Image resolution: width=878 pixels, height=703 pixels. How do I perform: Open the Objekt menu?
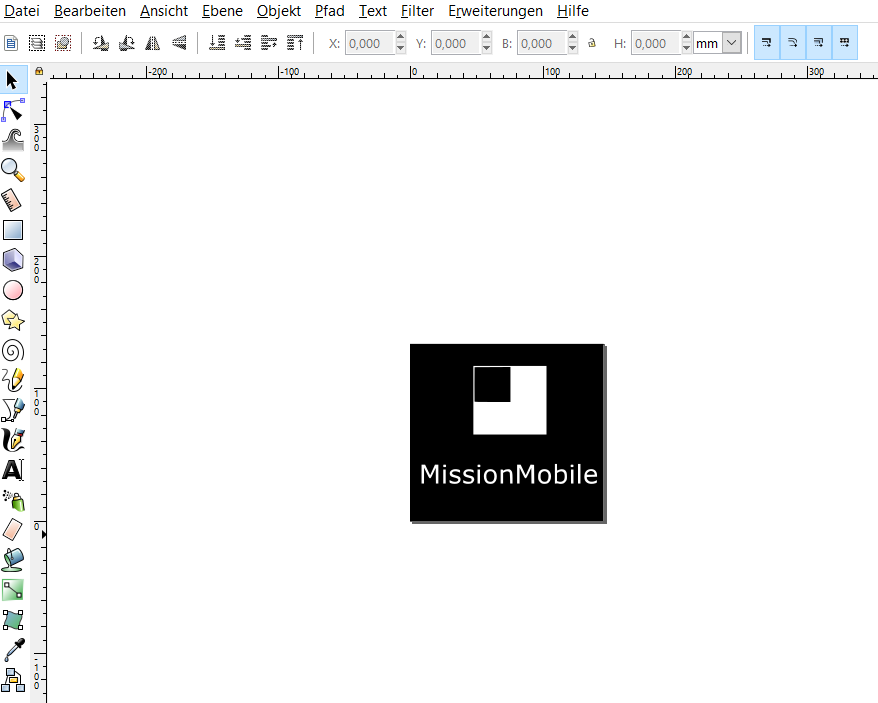pos(279,11)
